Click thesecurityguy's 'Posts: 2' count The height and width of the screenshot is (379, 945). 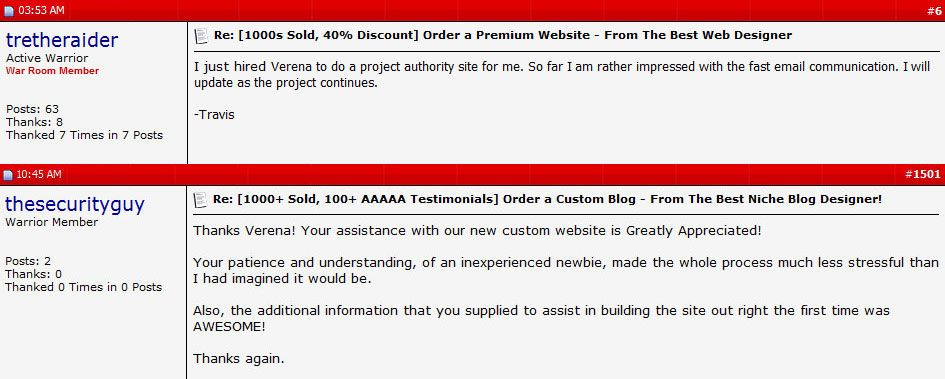coord(28,261)
